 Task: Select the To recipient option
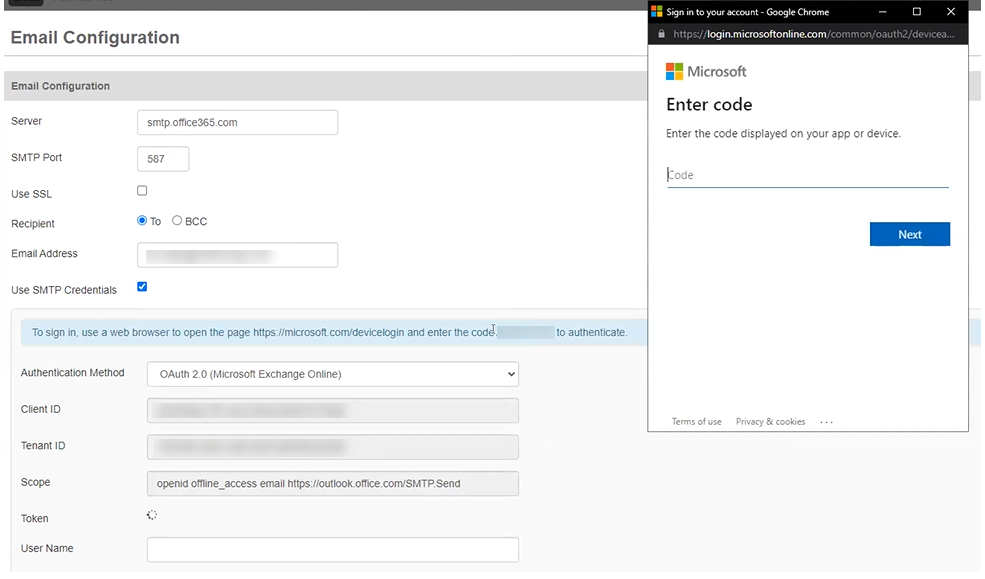point(141,220)
